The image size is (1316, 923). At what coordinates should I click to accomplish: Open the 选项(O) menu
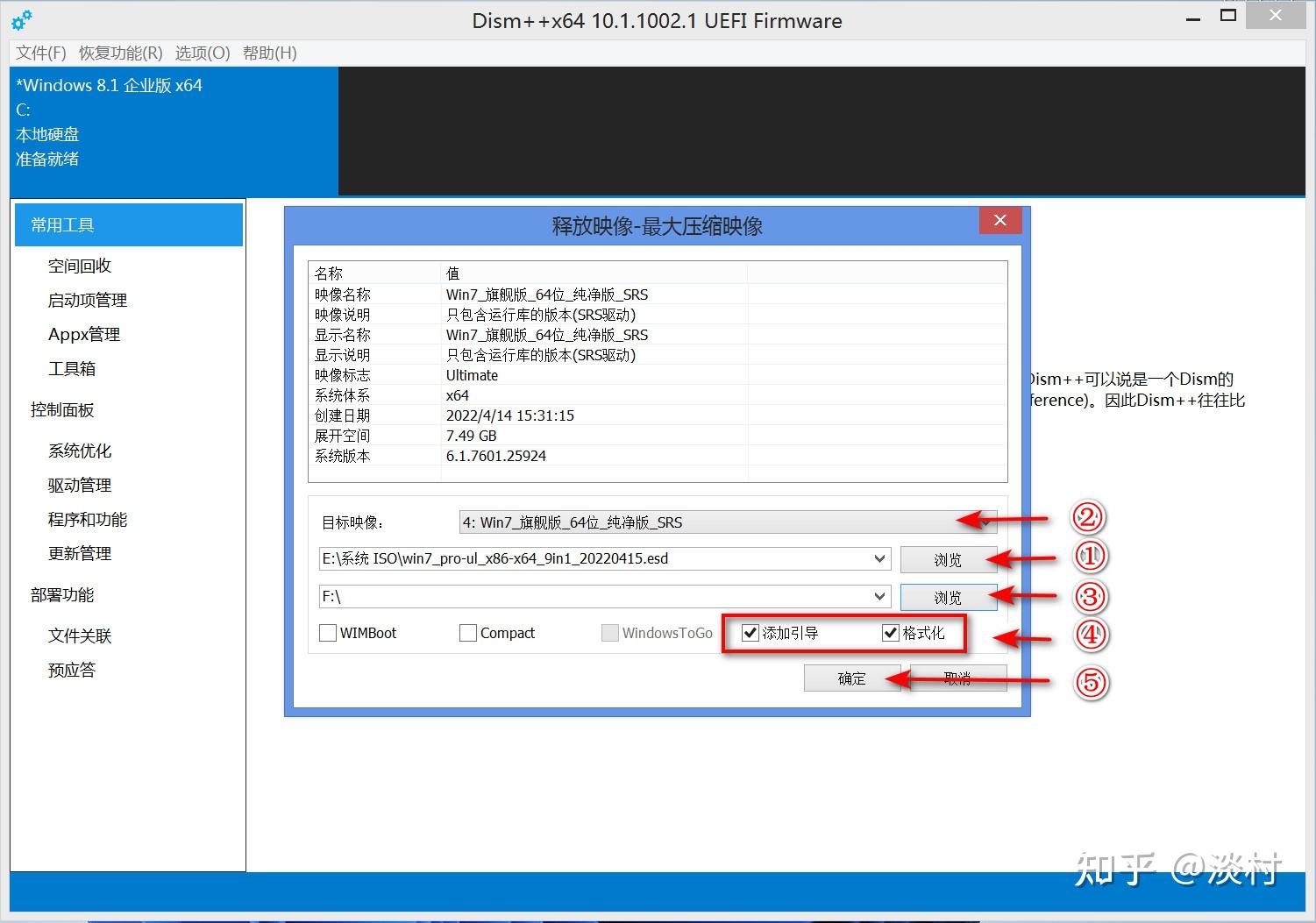click(201, 53)
